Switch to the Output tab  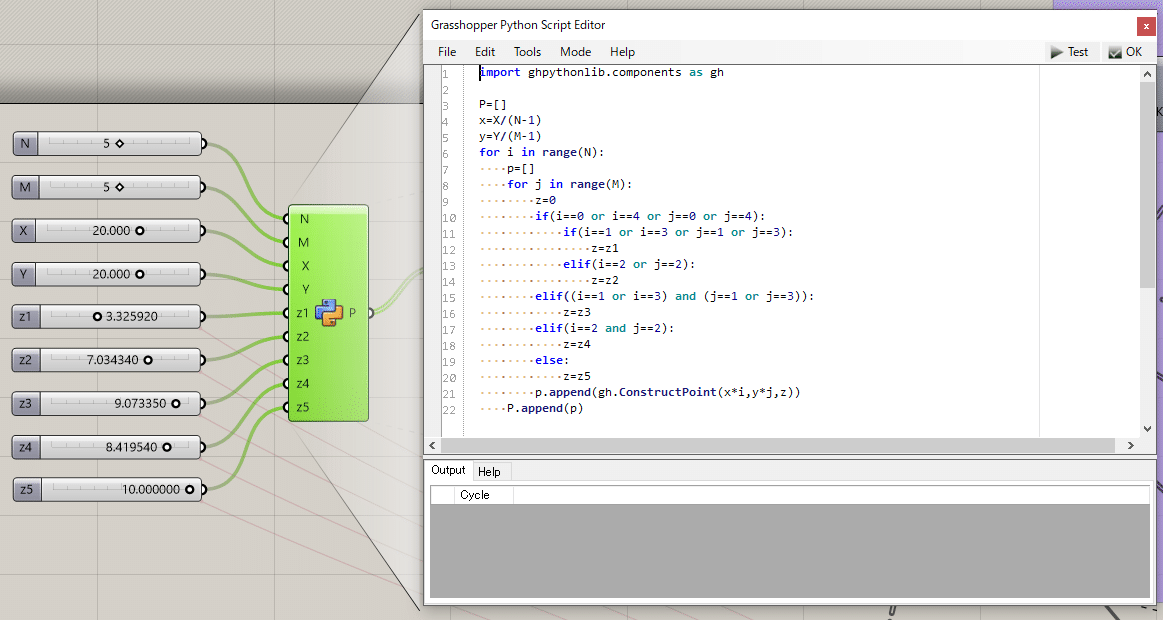(448, 470)
